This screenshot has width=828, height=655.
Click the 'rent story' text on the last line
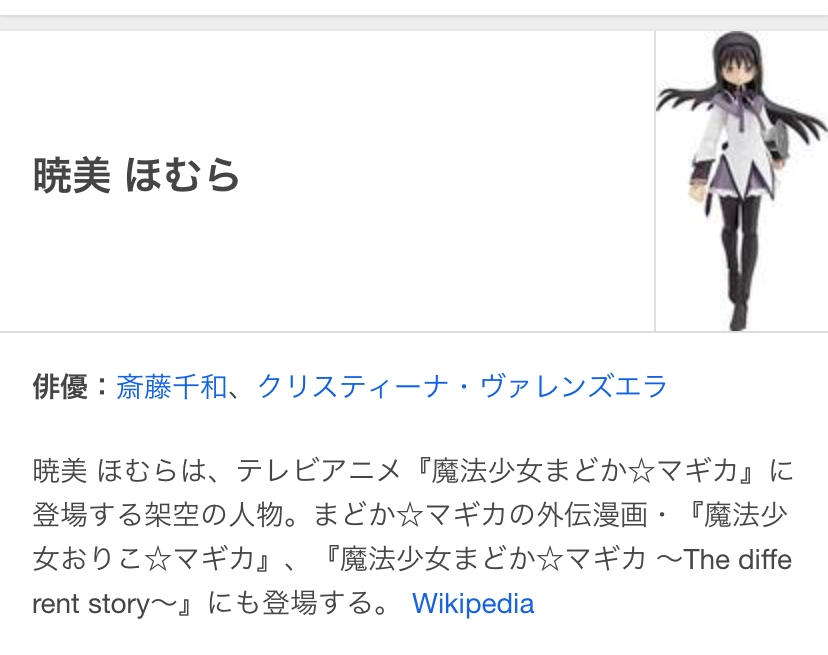coord(91,604)
